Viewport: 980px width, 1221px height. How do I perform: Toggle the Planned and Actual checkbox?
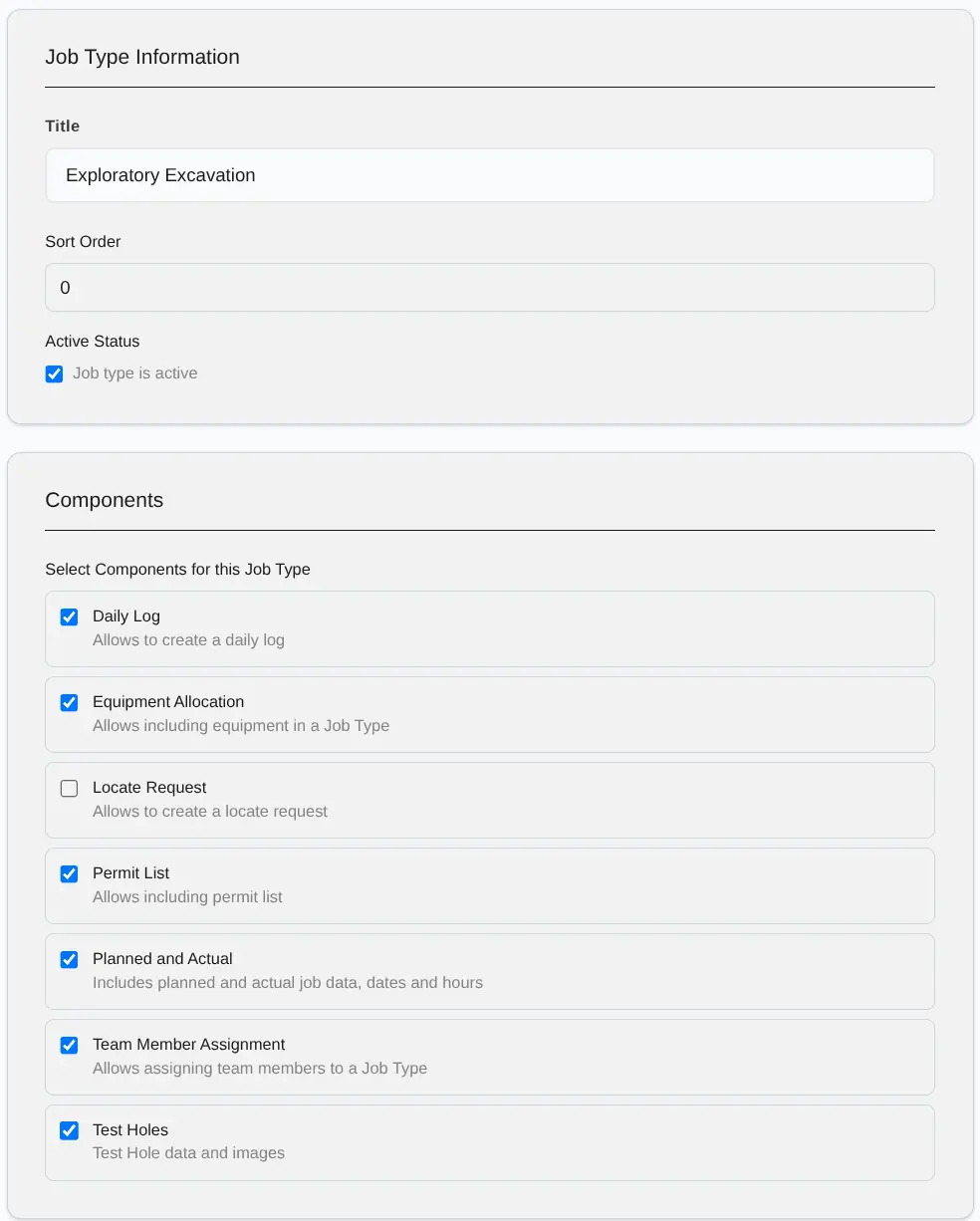point(69,959)
